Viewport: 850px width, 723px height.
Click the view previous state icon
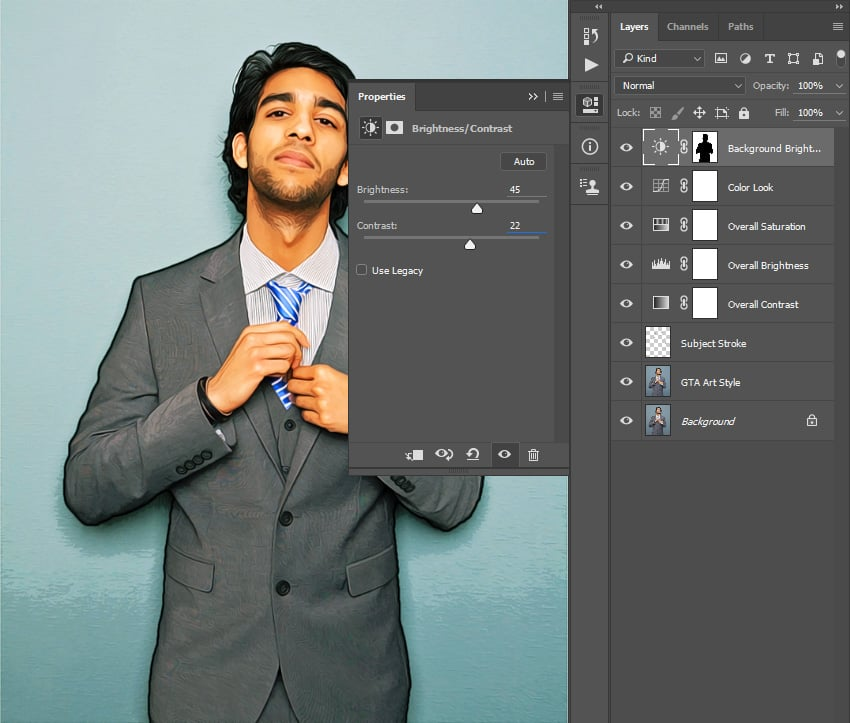[444, 454]
